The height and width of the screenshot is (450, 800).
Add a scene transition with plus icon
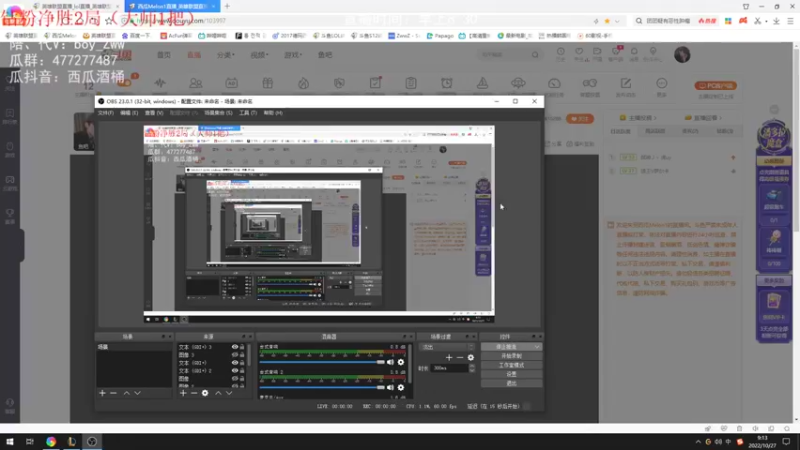pyautogui.click(x=449, y=358)
